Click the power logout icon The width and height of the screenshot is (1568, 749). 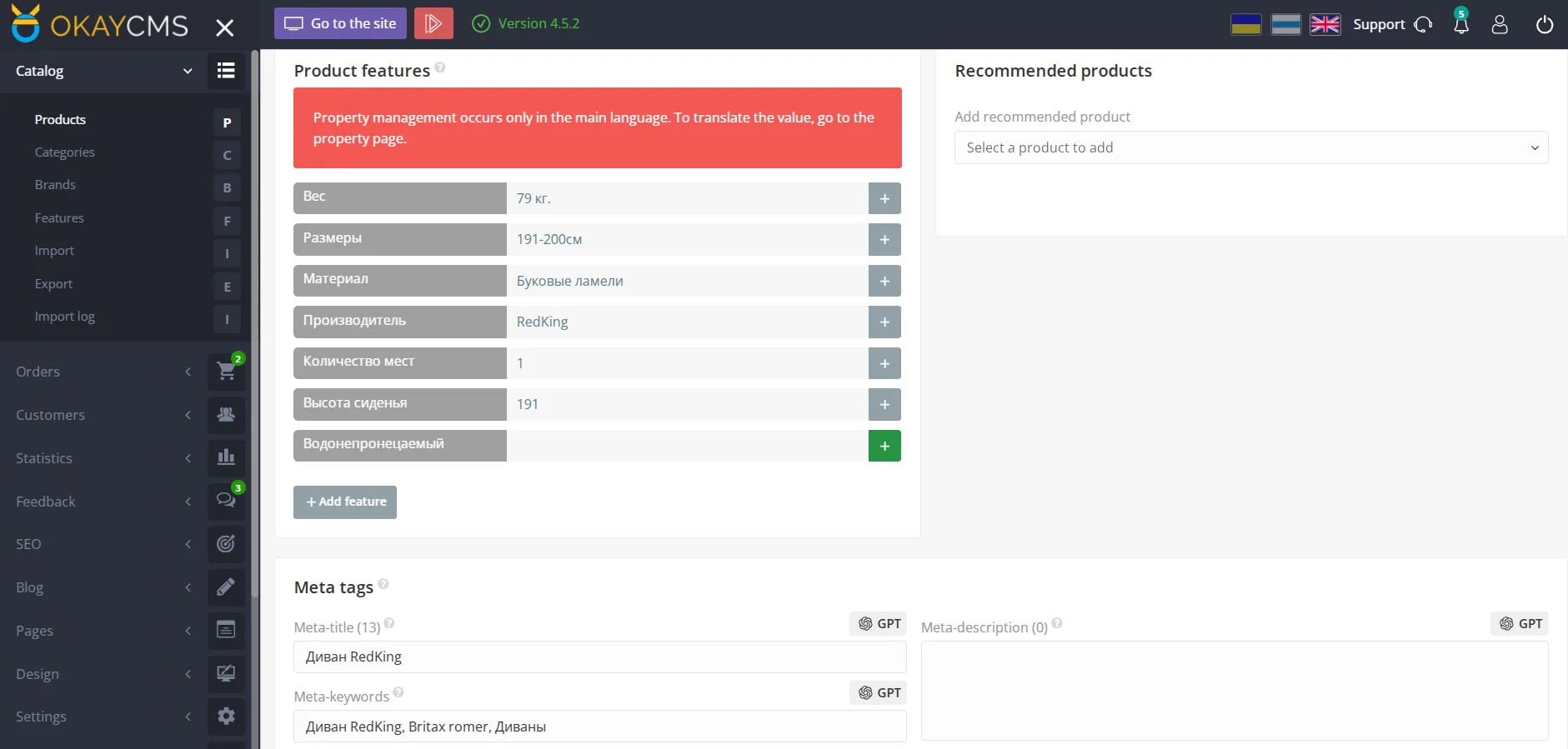coord(1545,24)
